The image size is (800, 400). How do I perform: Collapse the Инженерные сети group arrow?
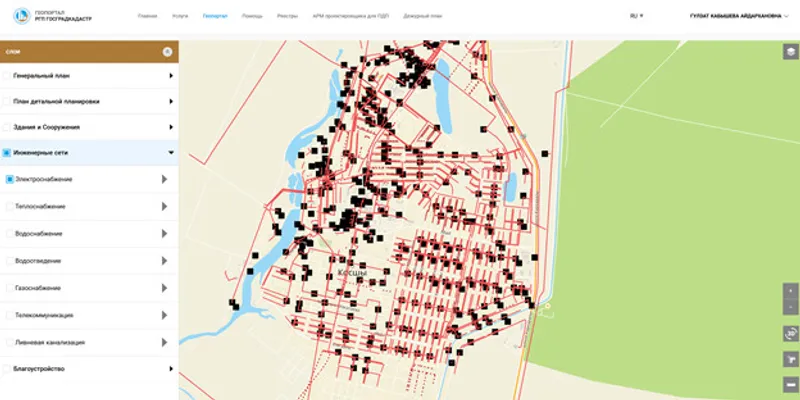[x=171, y=153]
